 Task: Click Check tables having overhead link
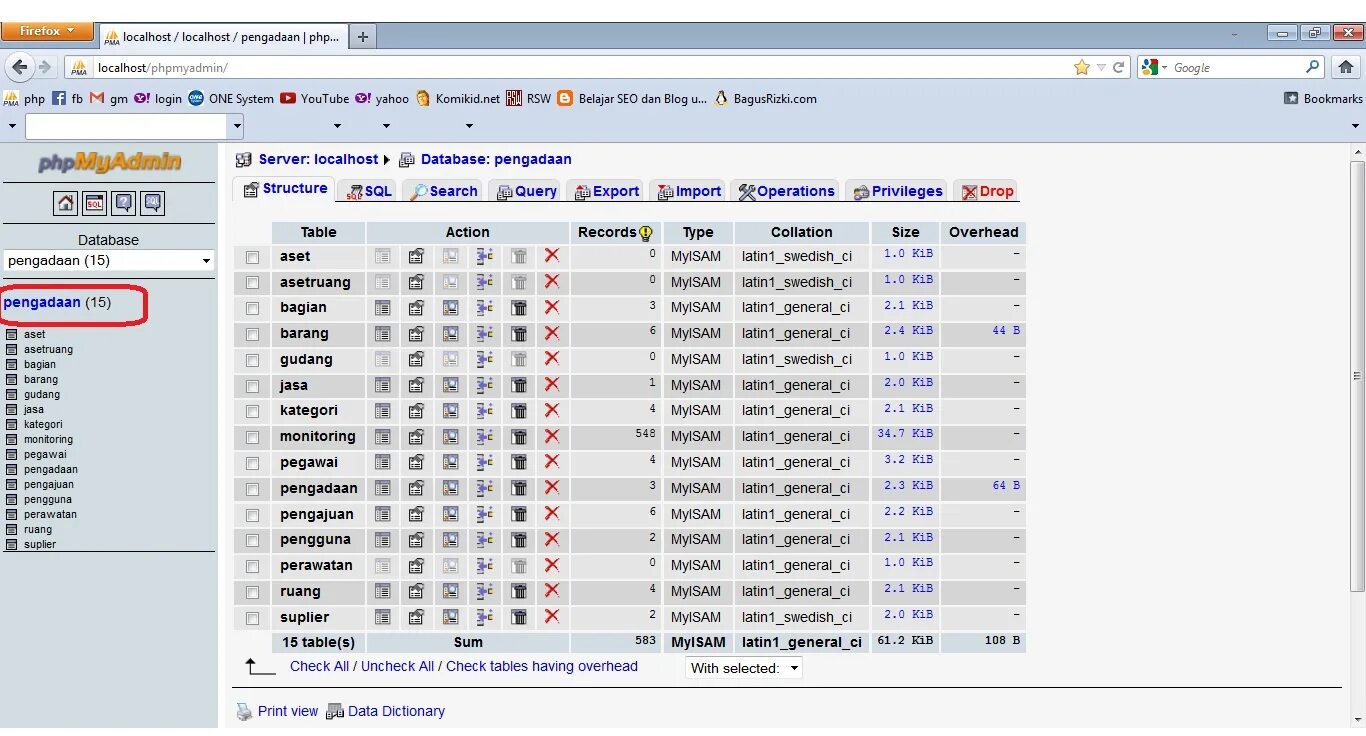coord(542,666)
